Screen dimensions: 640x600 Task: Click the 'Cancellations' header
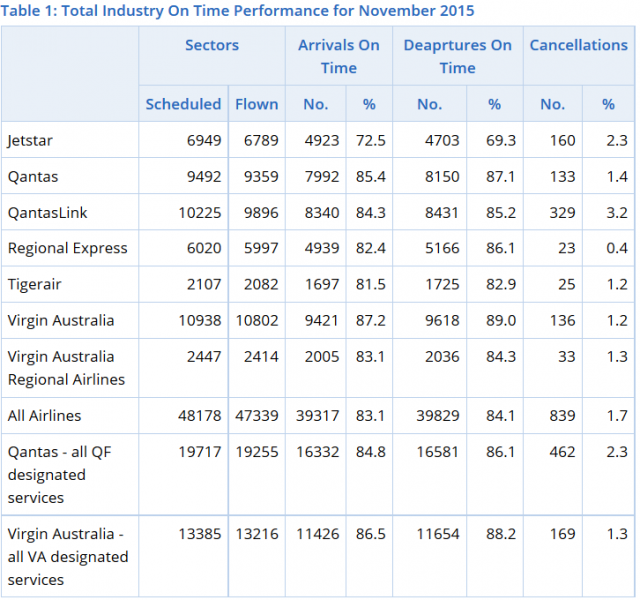578,45
